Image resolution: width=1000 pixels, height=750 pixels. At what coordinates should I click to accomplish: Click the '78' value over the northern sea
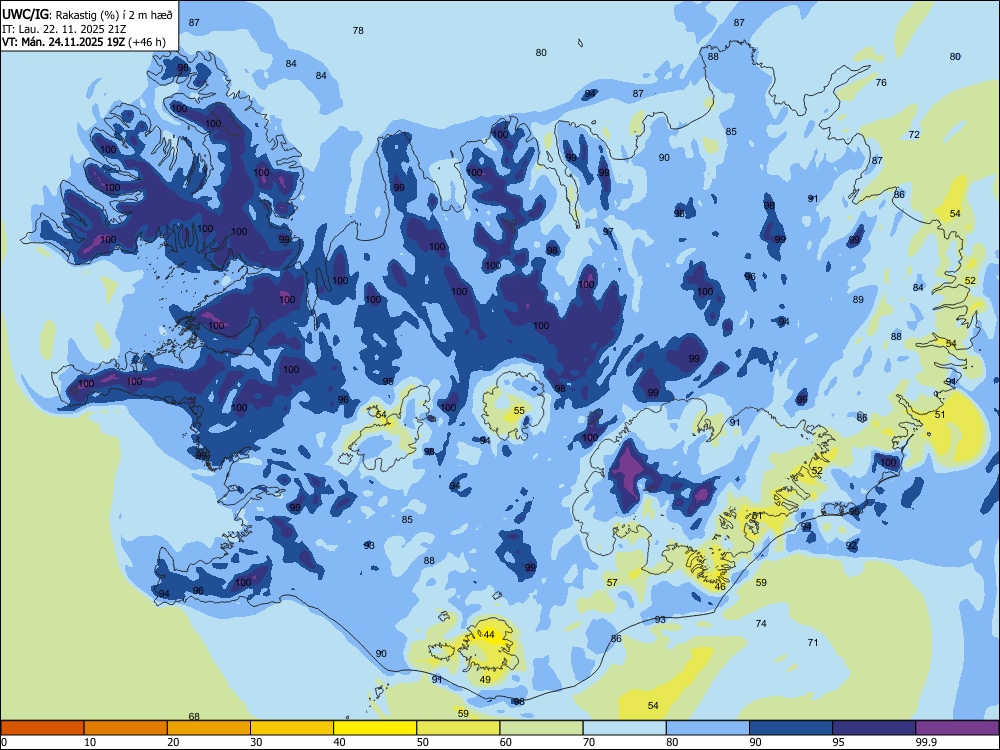pyautogui.click(x=358, y=30)
